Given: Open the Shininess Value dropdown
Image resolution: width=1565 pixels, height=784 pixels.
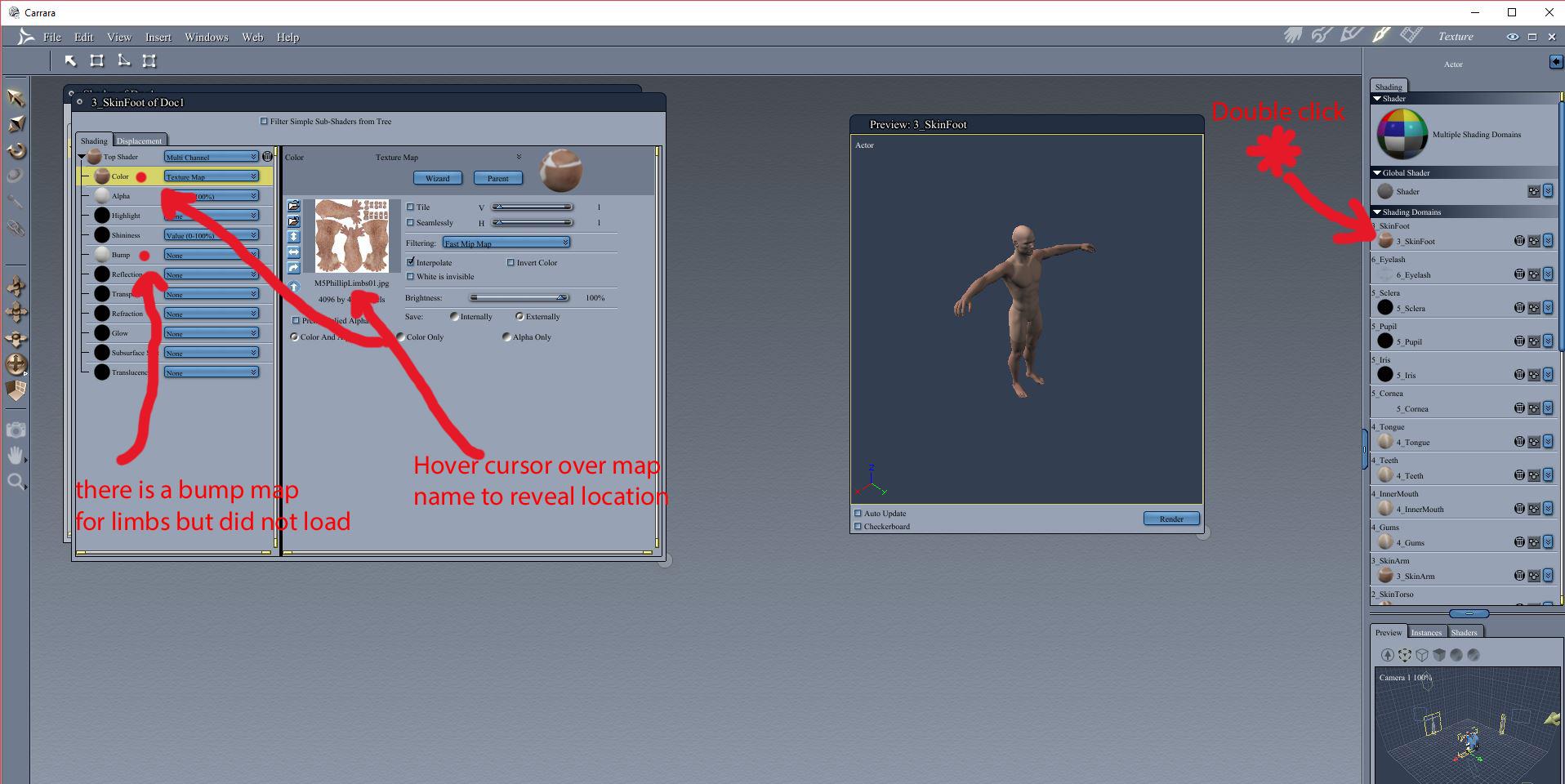Looking at the screenshot, I should click(211, 235).
